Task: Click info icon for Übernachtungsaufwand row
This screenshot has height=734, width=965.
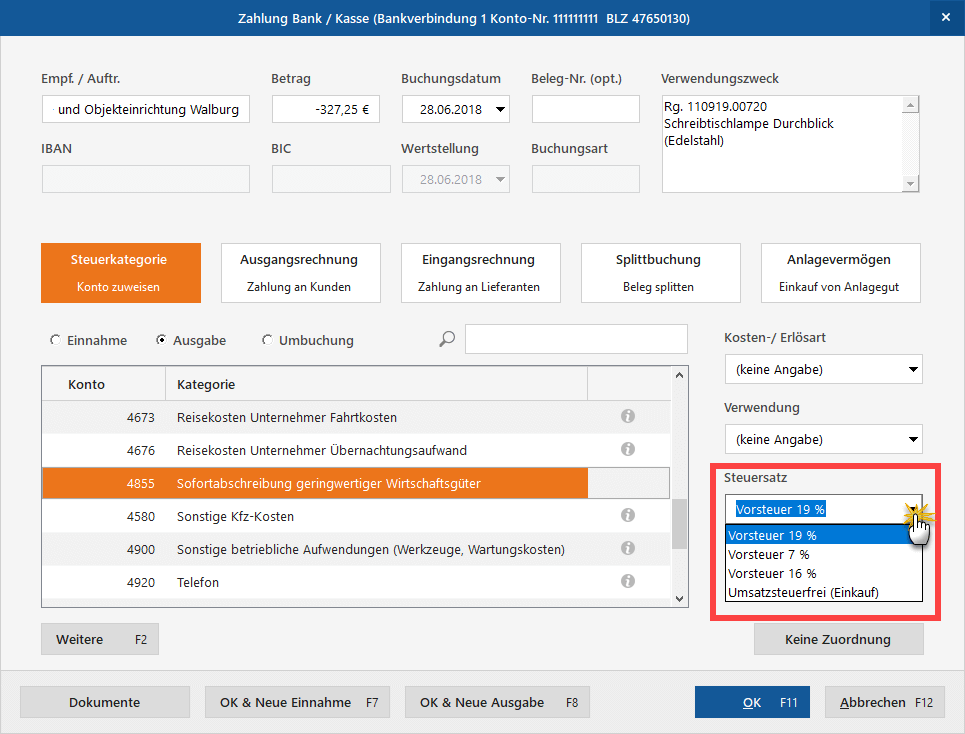Action: click(628, 450)
